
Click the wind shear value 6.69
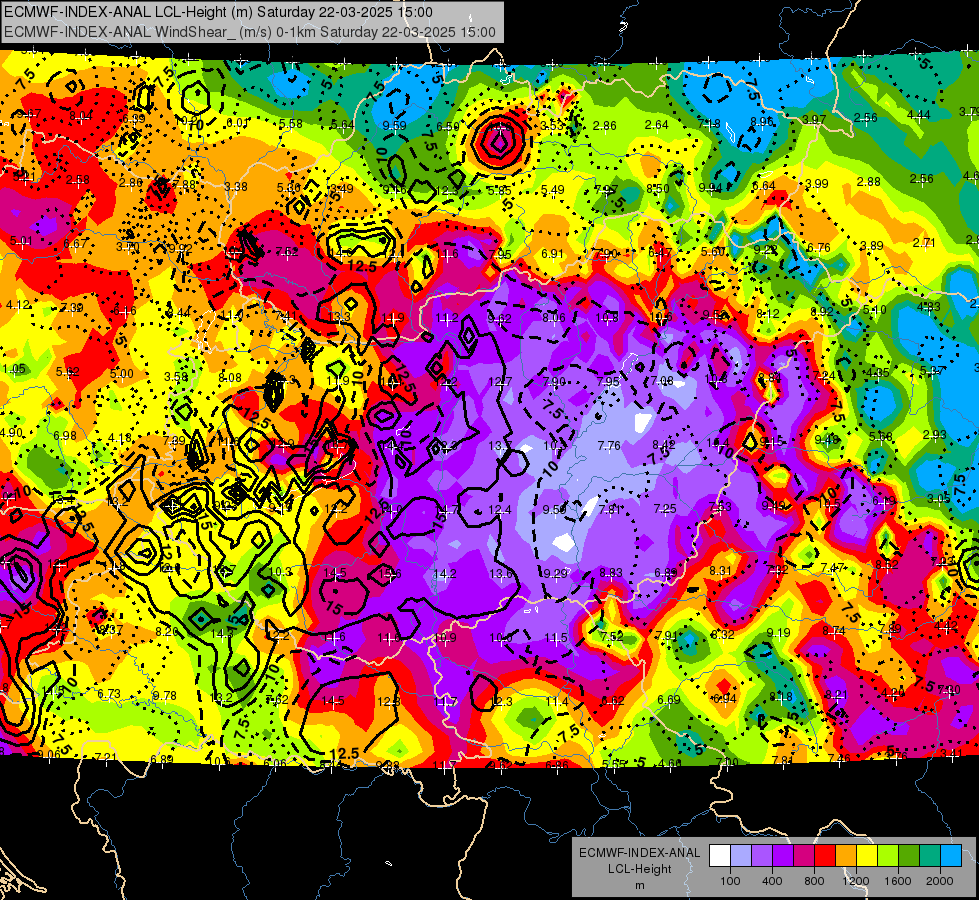point(669,699)
